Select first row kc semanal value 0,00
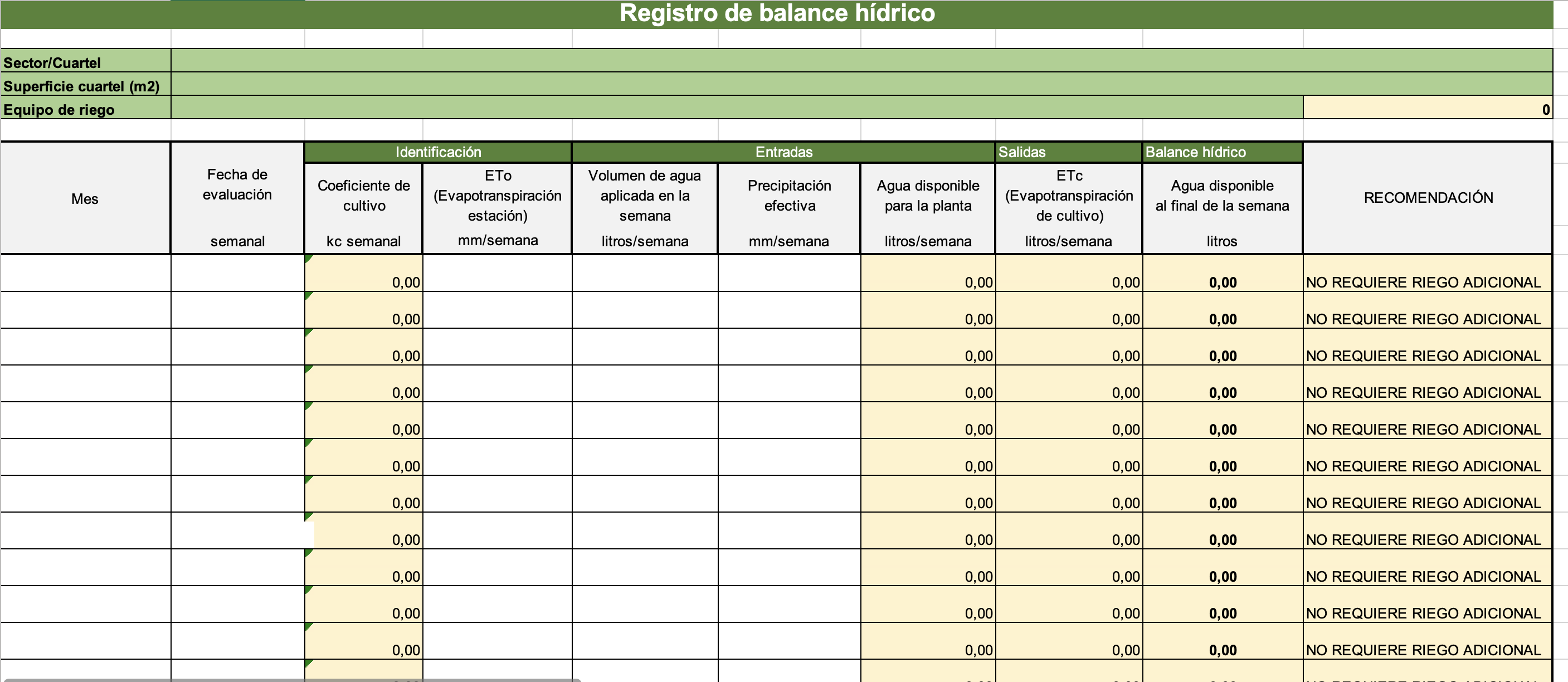This screenshot has height=682, width=1568. coord(364,274)
